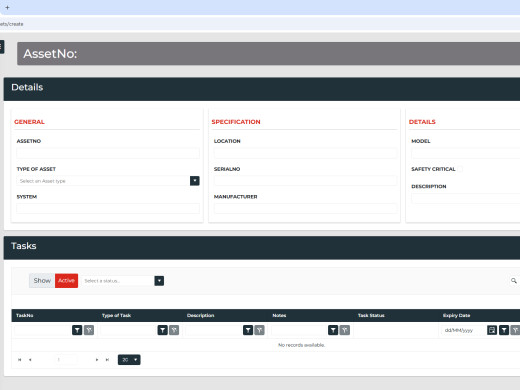Click the AssetNo: title bar
Screen dimensions: 520x390
click(x=268, y=53)
